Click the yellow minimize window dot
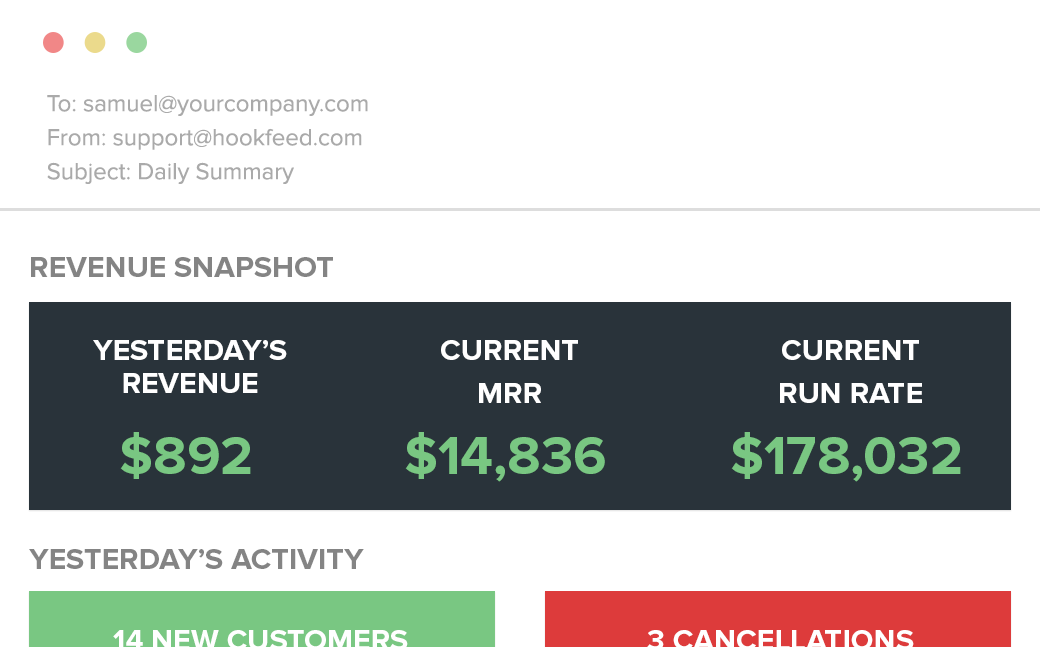 [x=95, y=42]
